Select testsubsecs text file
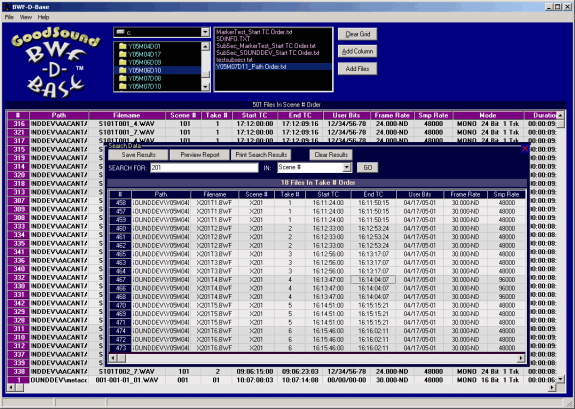 pyautogui.click(x=234, y=60)
